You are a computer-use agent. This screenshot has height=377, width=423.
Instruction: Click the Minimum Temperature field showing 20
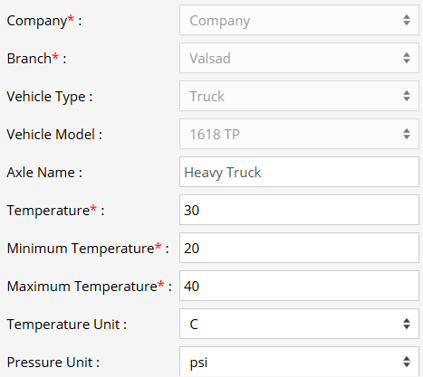click(x=299, y=248)
